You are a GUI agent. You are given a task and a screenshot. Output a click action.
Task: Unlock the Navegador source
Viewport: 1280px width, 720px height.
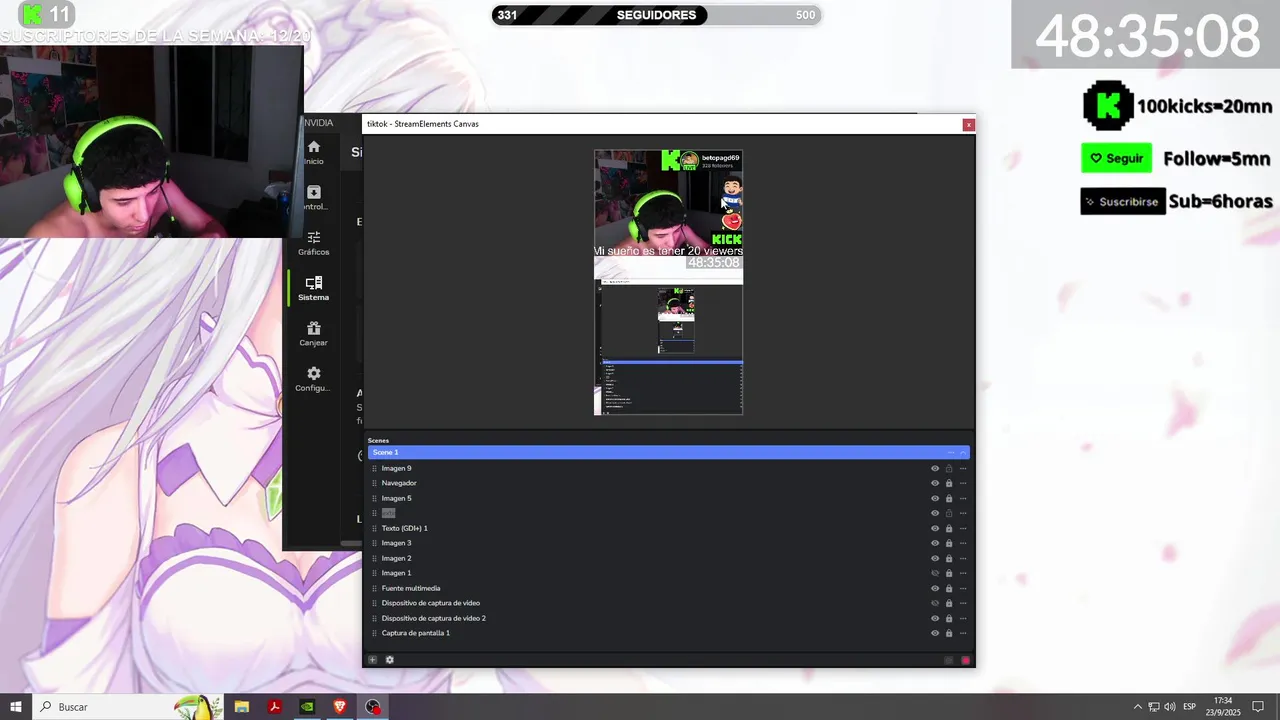coord(949,483)
